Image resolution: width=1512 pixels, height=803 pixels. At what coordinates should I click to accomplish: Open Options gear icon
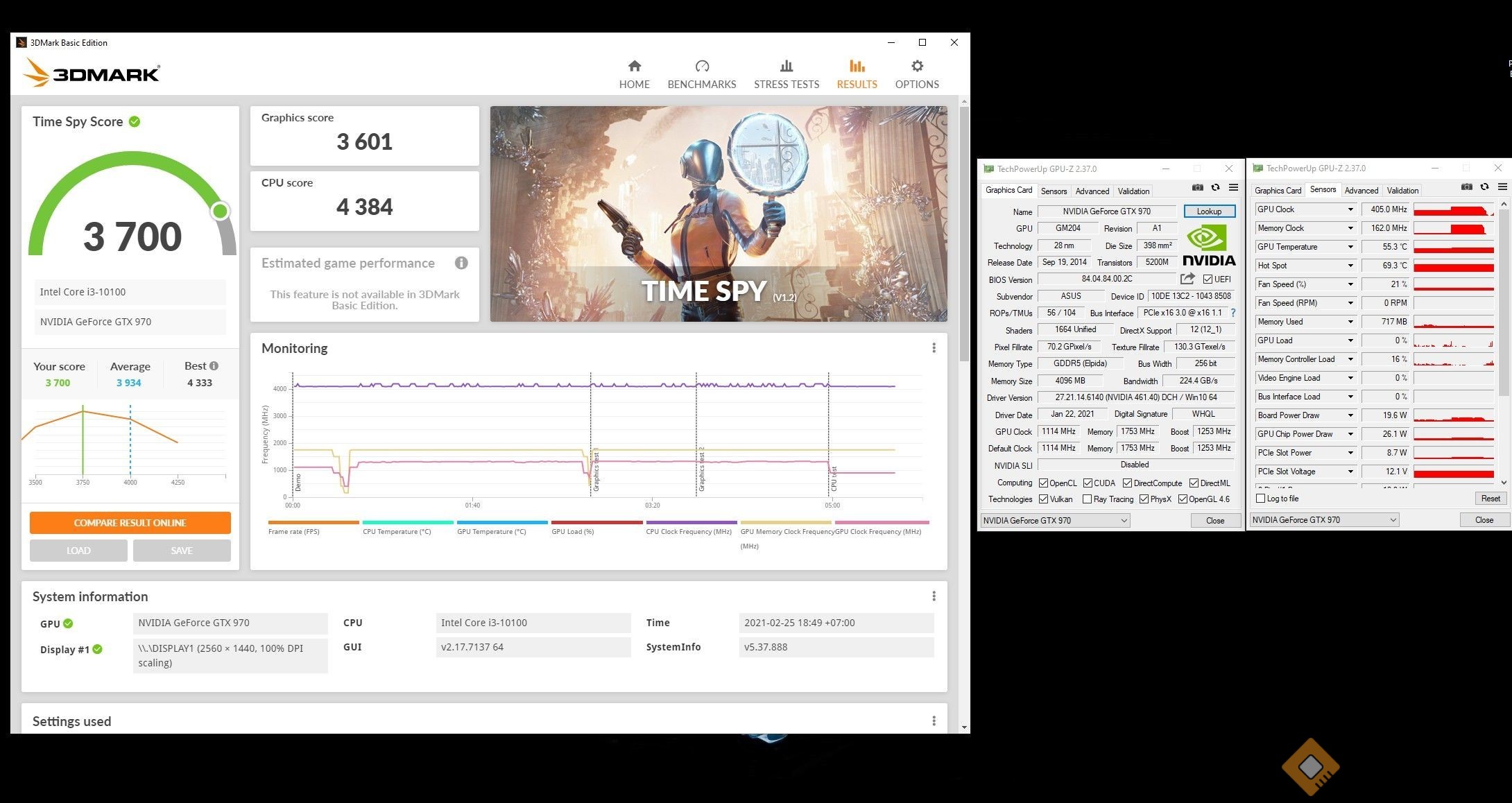[916, 67]
